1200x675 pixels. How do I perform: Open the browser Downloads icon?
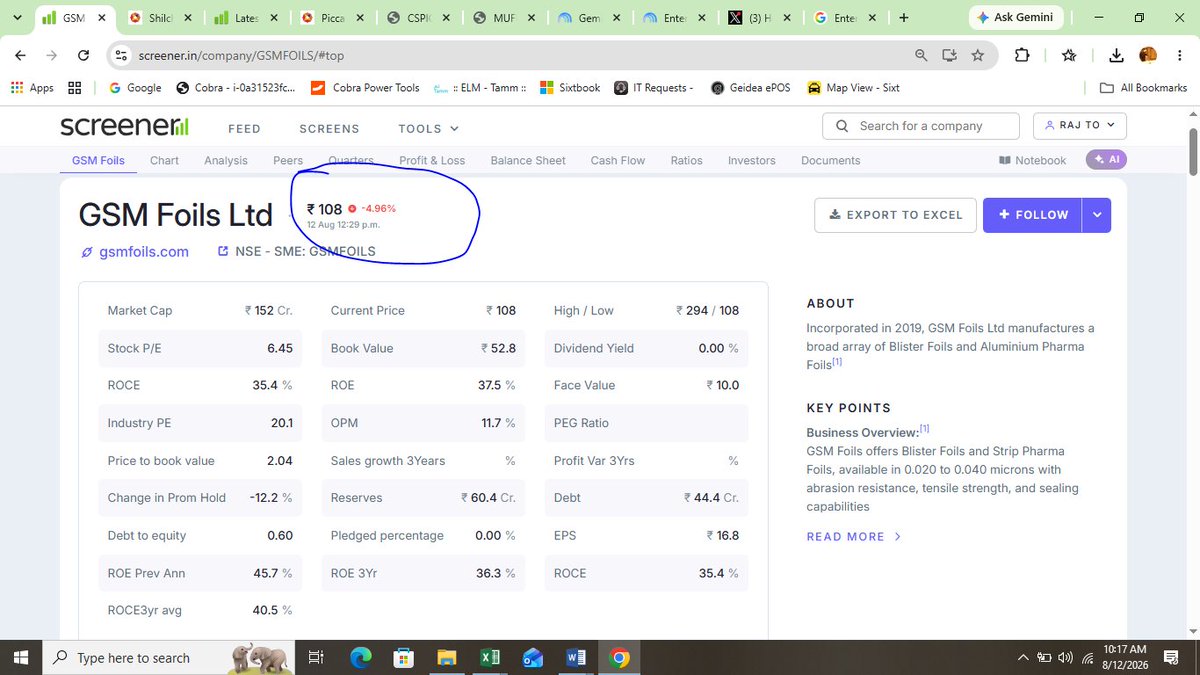[1117, 56]
